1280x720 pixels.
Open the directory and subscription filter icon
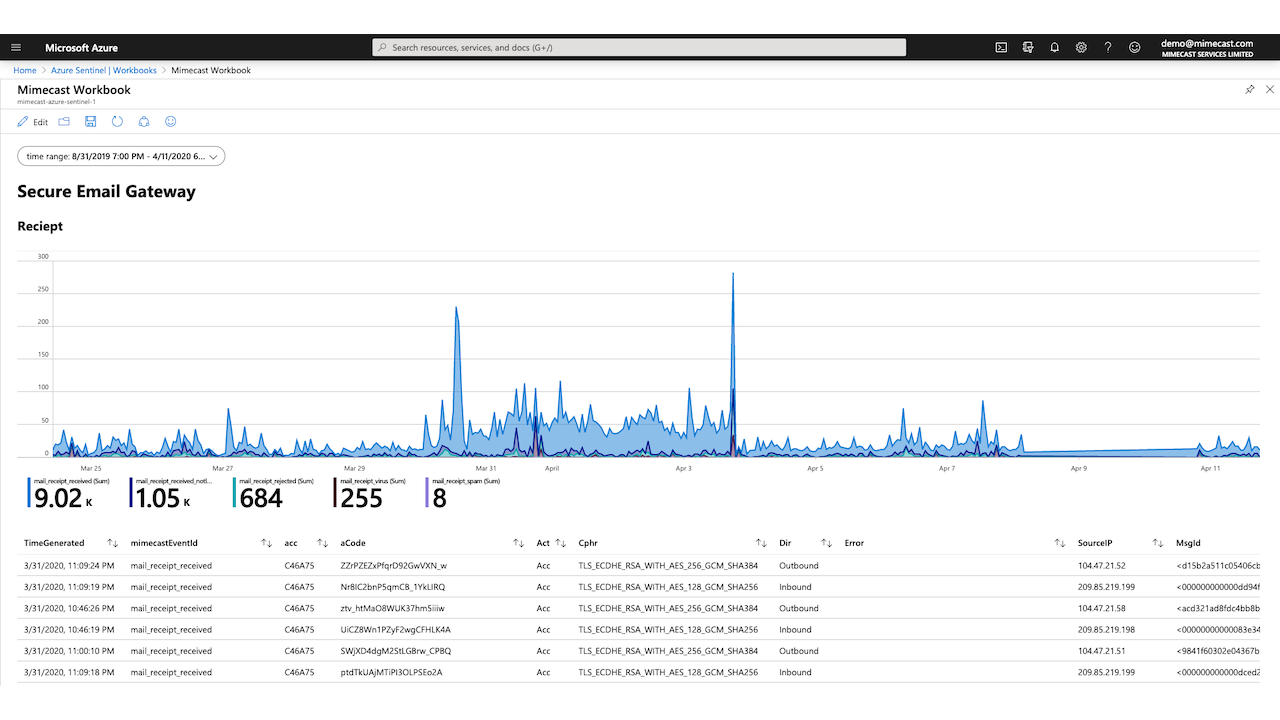coord(1028,47)
